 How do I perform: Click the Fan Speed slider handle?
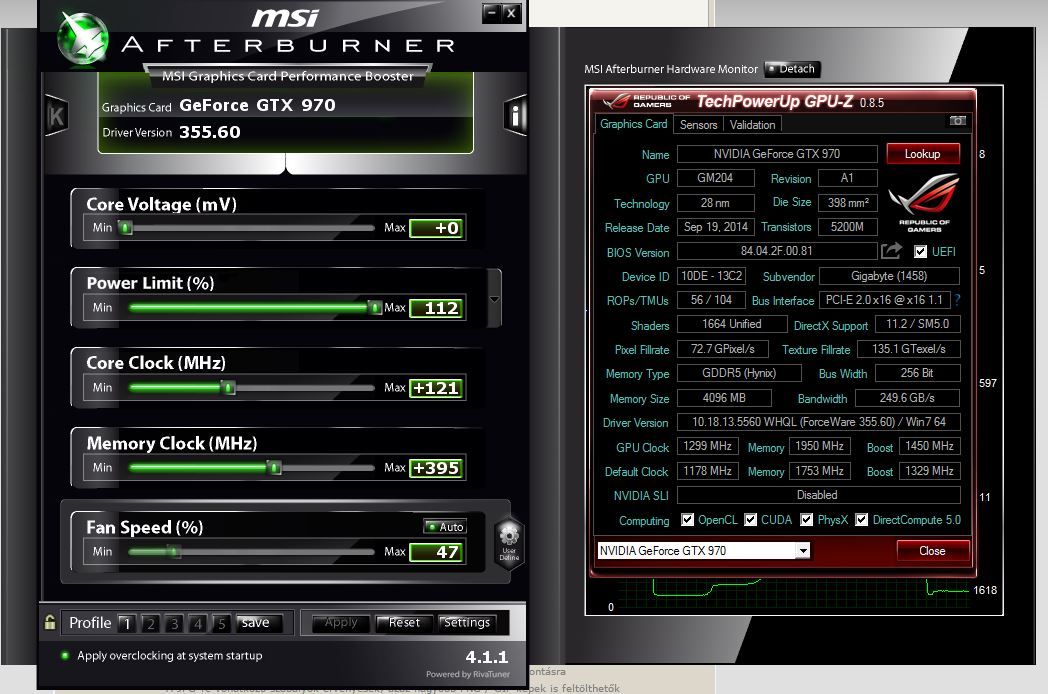point(174,552)
